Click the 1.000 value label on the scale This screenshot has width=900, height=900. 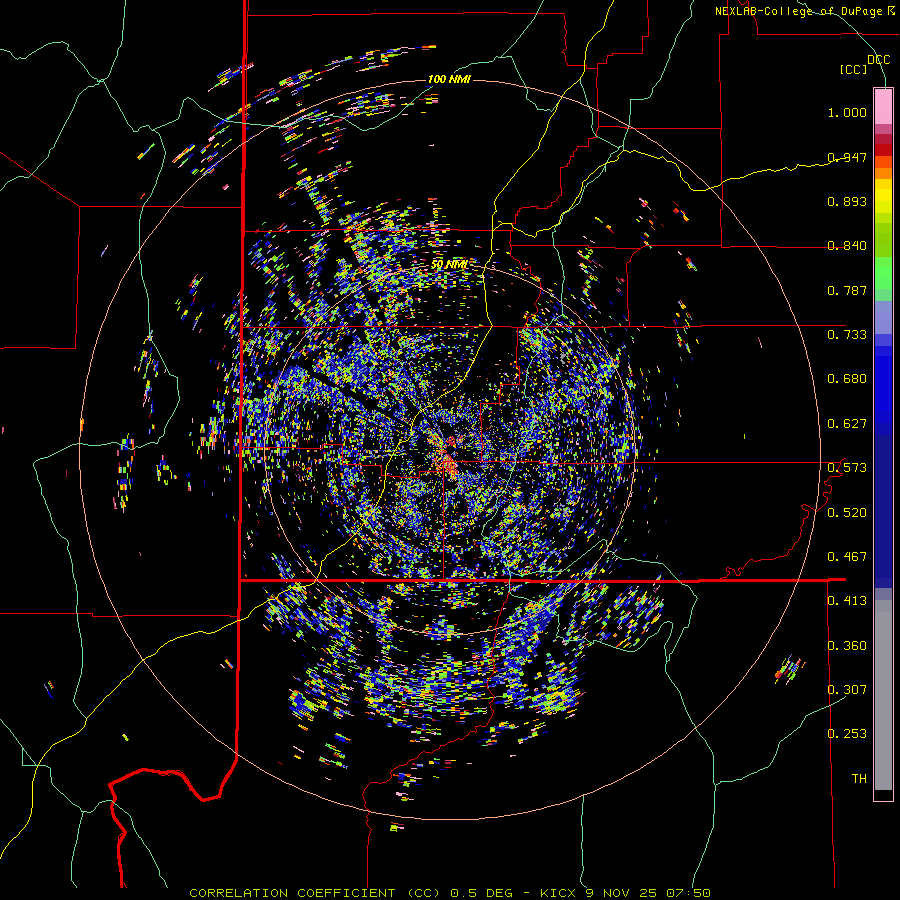(x=847, y=112)
